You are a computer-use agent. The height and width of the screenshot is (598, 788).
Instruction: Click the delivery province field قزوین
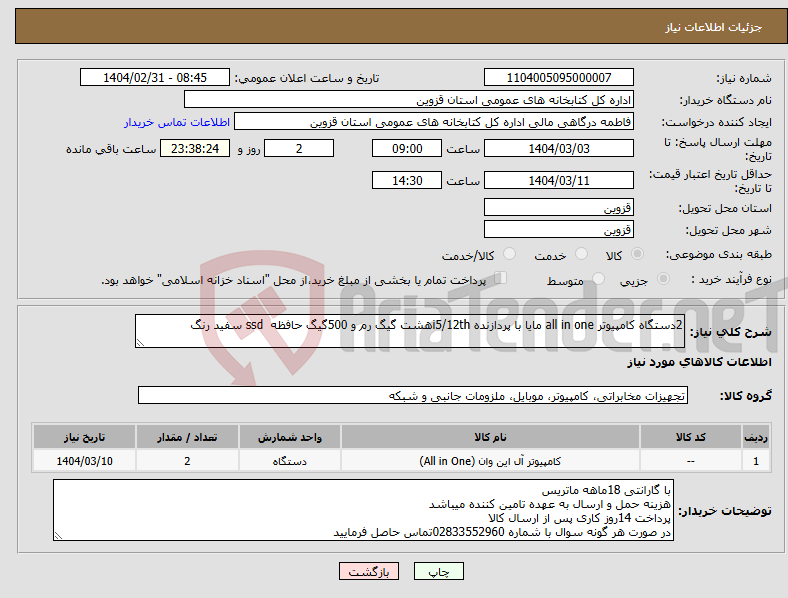tap(559, 207)
